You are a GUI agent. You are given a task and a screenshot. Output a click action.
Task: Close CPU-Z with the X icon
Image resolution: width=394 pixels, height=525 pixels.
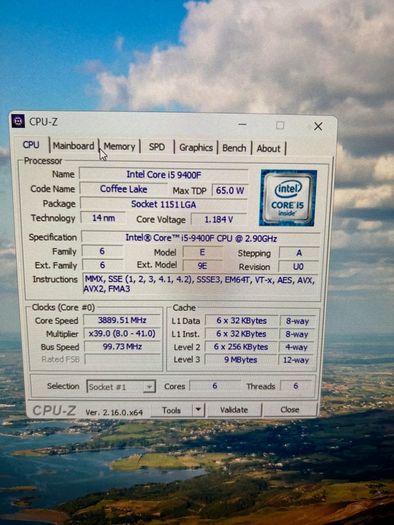tap(318, 126)
